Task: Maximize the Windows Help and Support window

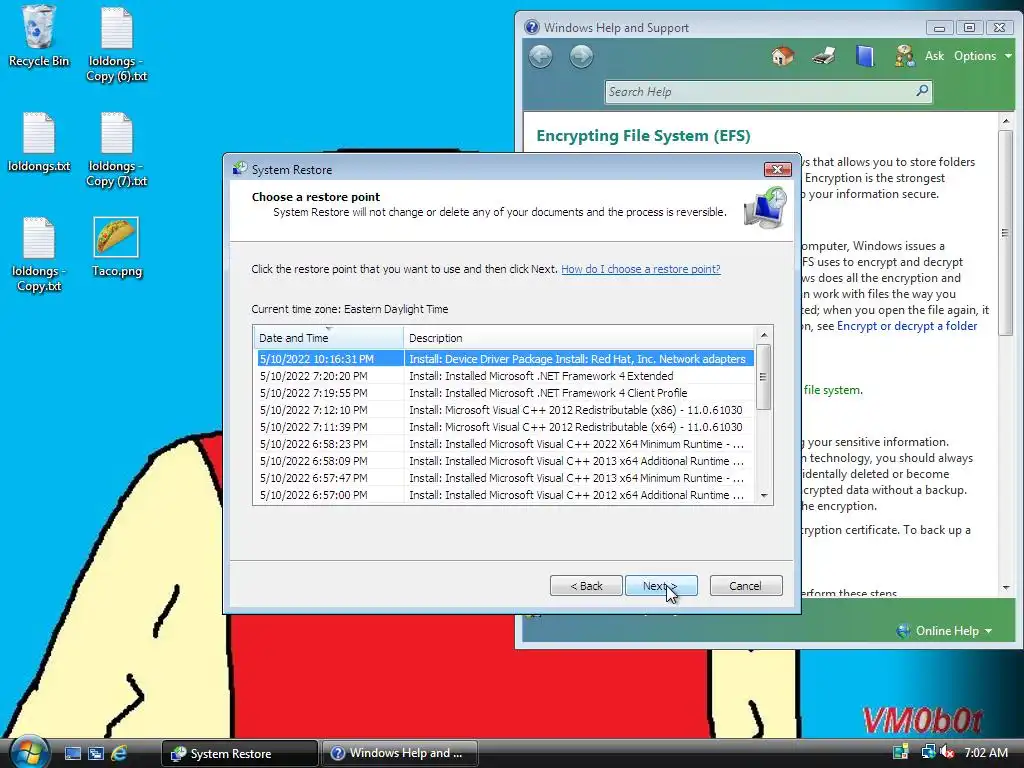Action: 970,27
